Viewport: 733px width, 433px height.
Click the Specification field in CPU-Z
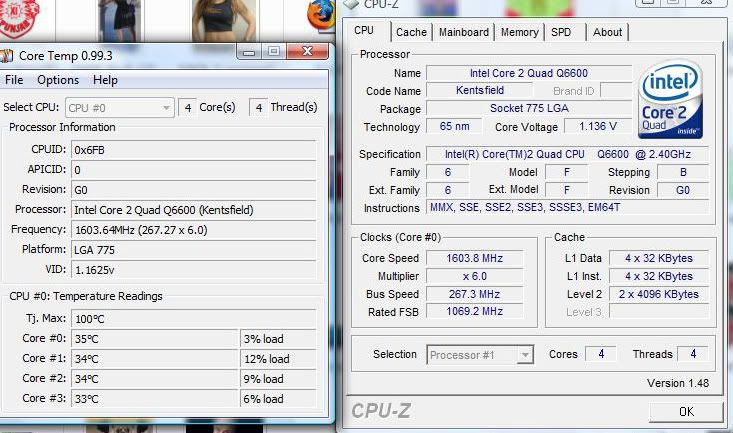point(568,154)
